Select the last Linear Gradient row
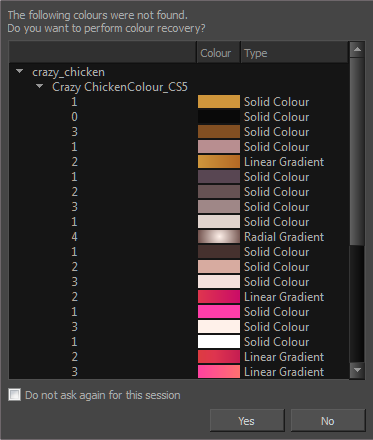This screenshot has width=373, height=440. [179, 371]
